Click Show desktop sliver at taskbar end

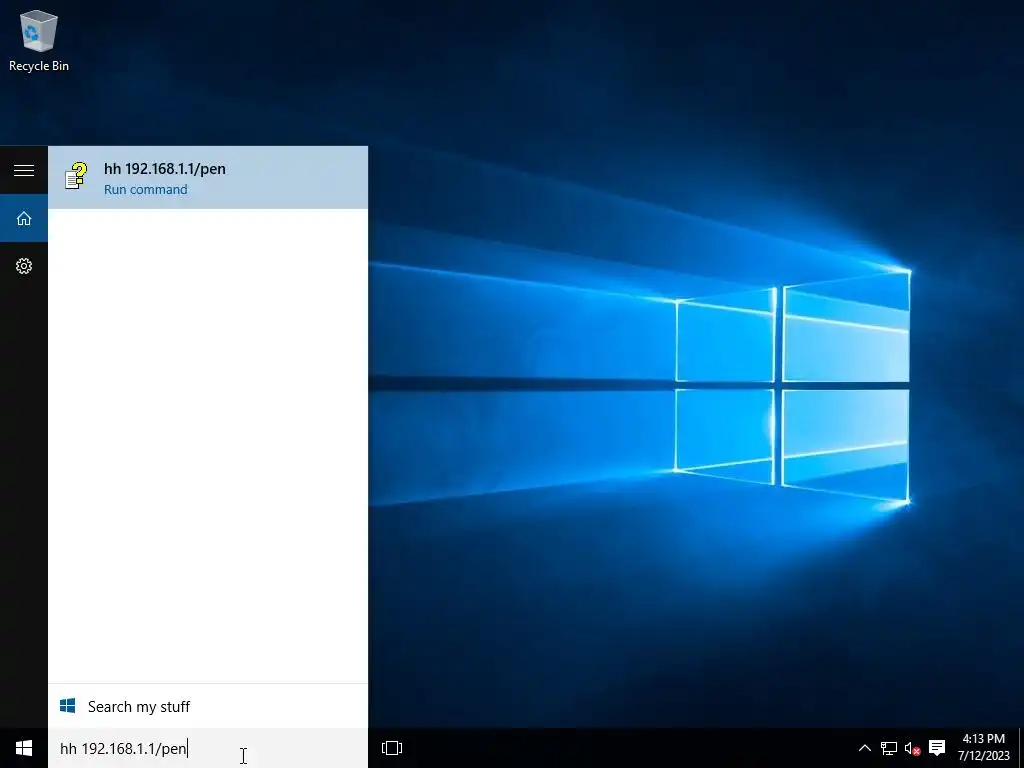pyautogui.click(x=1021, y=748)
